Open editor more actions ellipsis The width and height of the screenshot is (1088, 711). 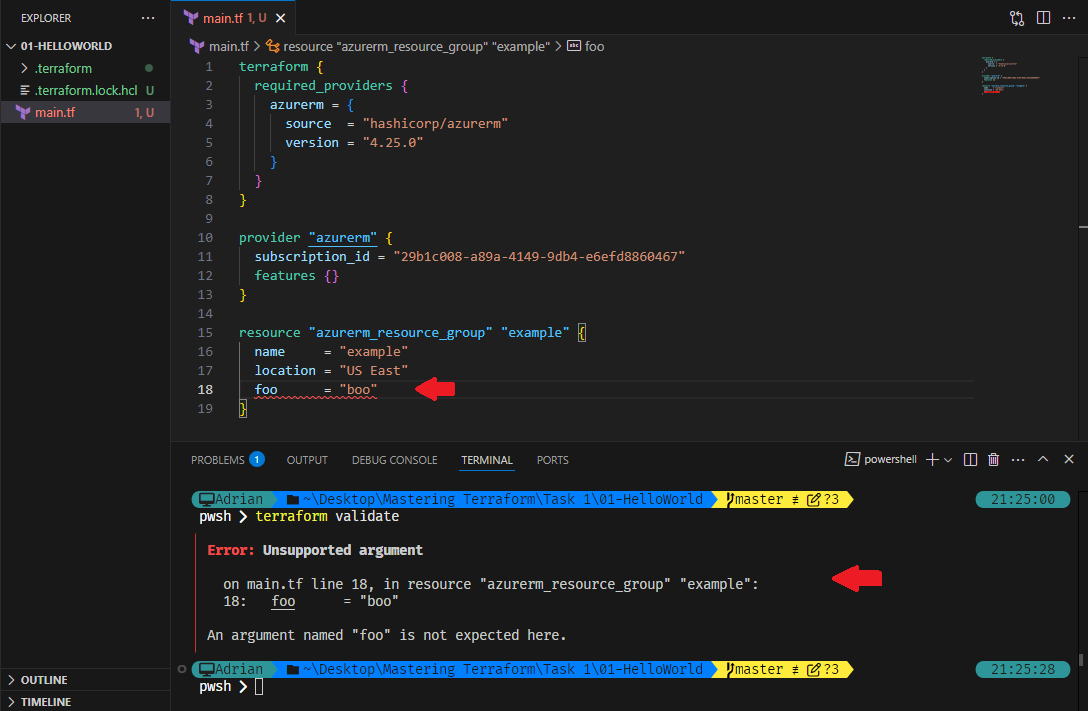click(x=1069, y=18)
